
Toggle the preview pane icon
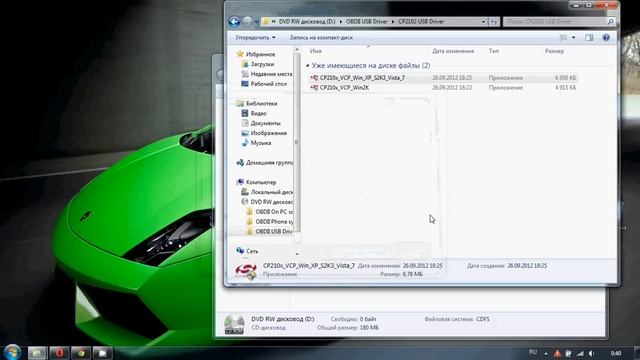[589, 38]
